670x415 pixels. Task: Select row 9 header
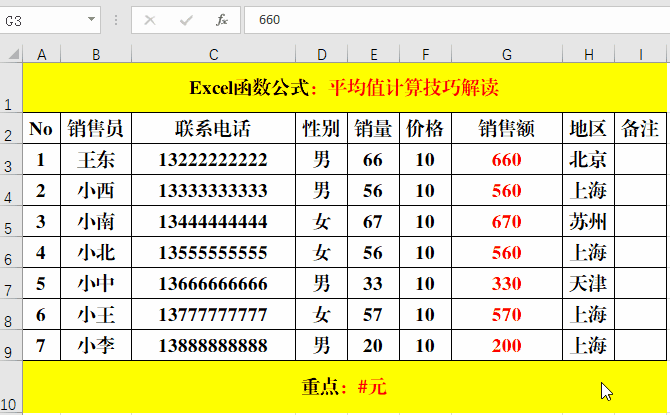[11, 345]
